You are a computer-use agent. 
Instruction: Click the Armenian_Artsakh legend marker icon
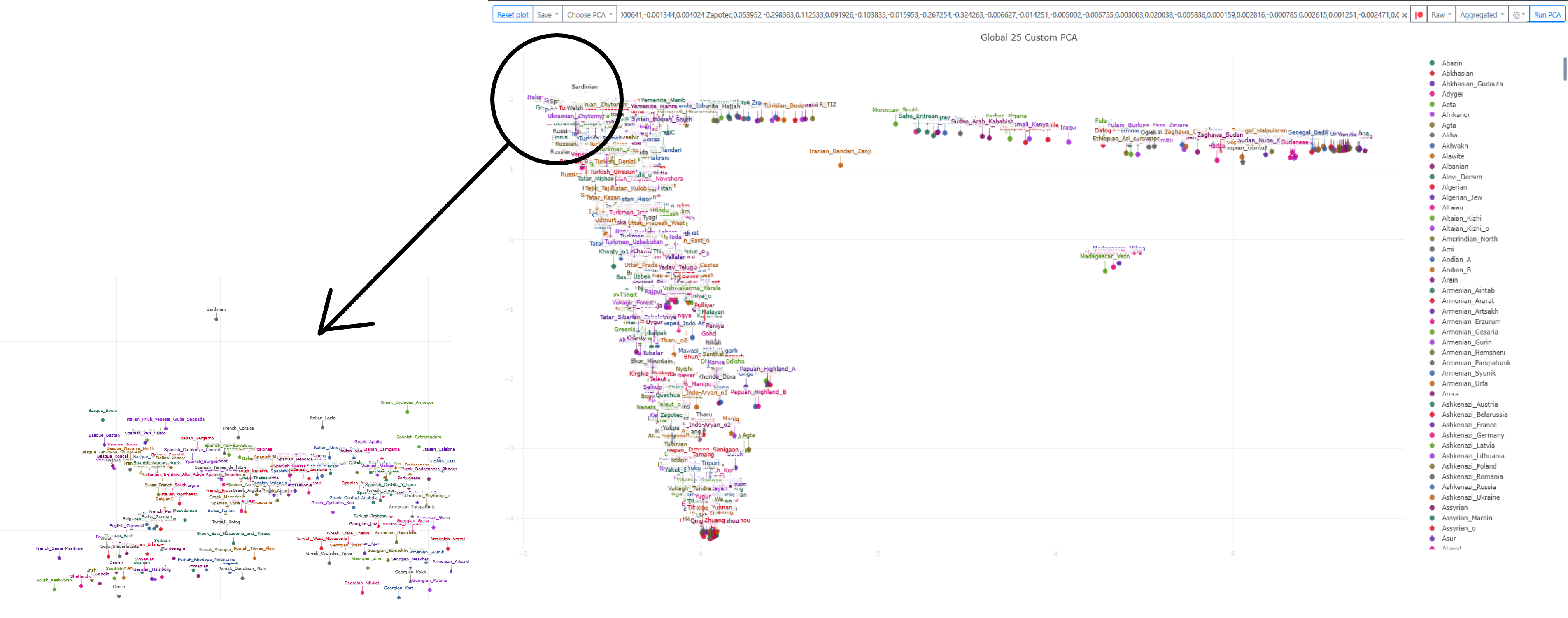(x=1432, y=311)
